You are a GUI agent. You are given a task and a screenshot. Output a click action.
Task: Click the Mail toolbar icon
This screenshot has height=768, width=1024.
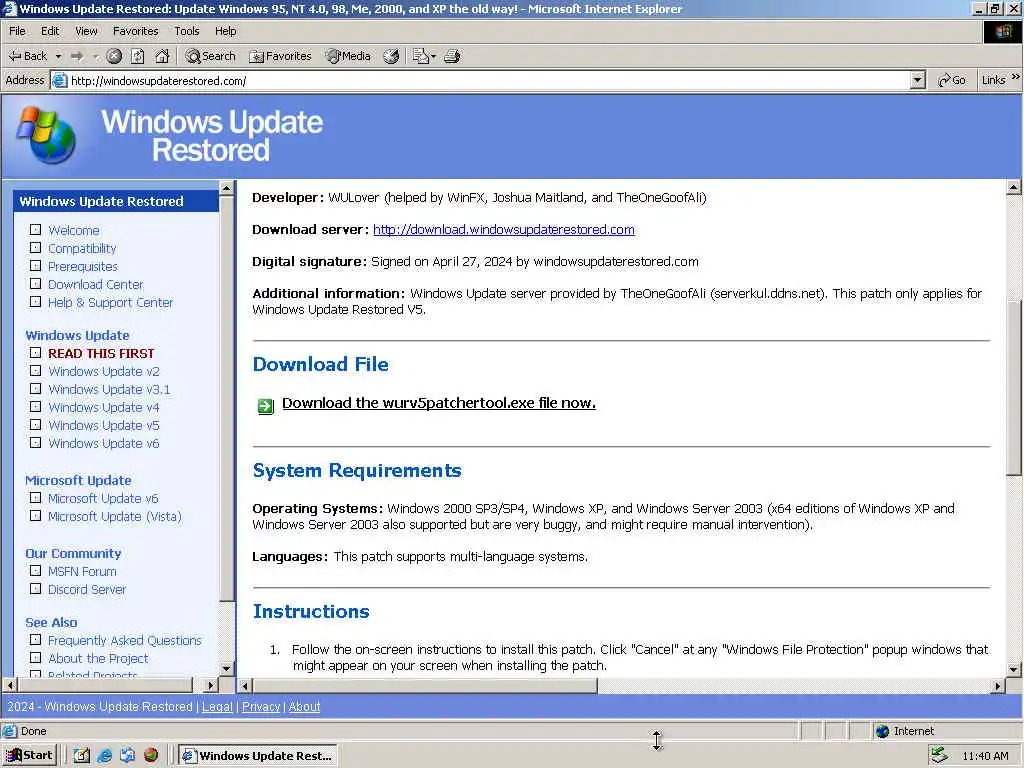420,56
